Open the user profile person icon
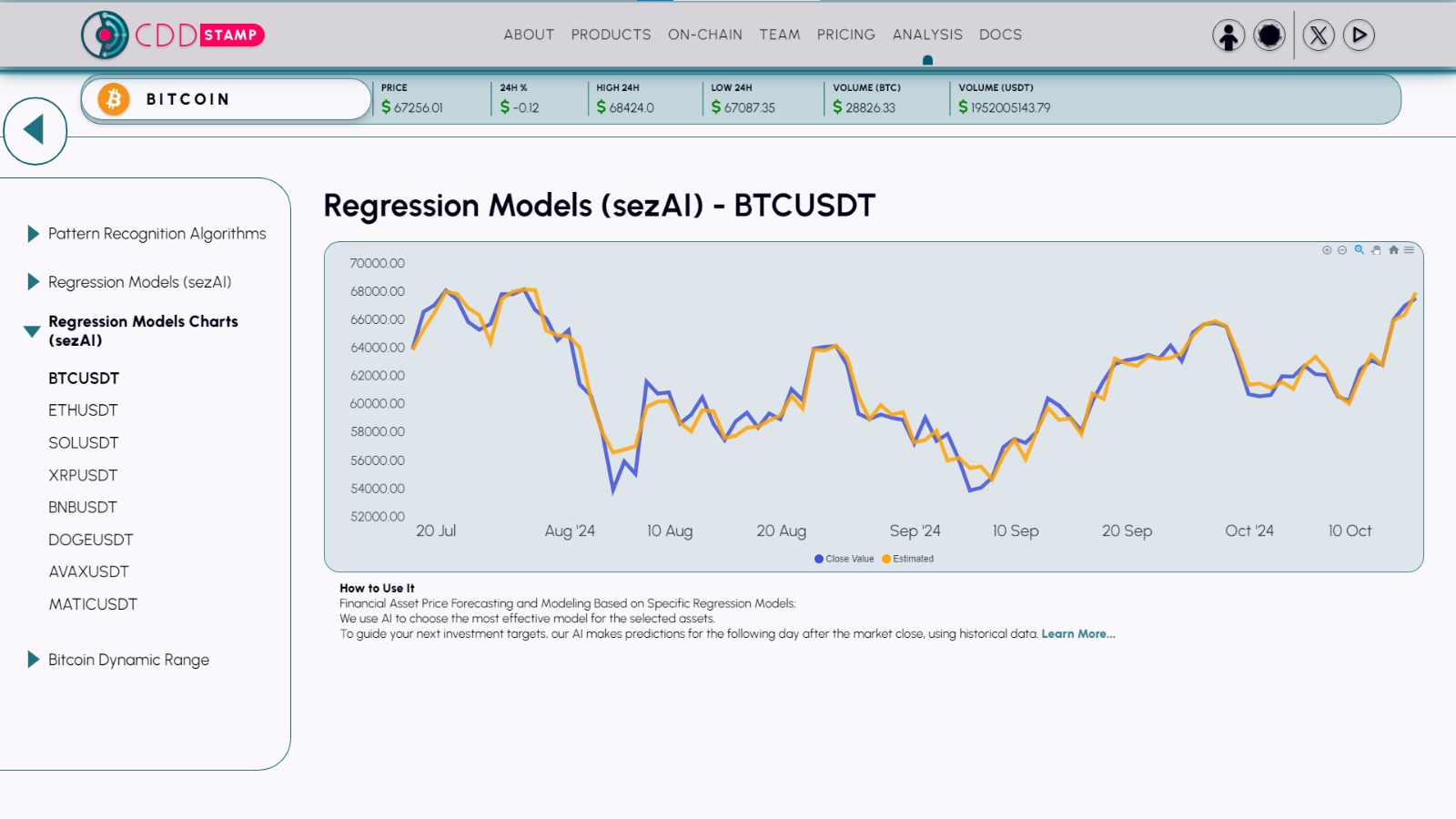The height and width of the screenshot is (819, 1456). point(1228,35)
